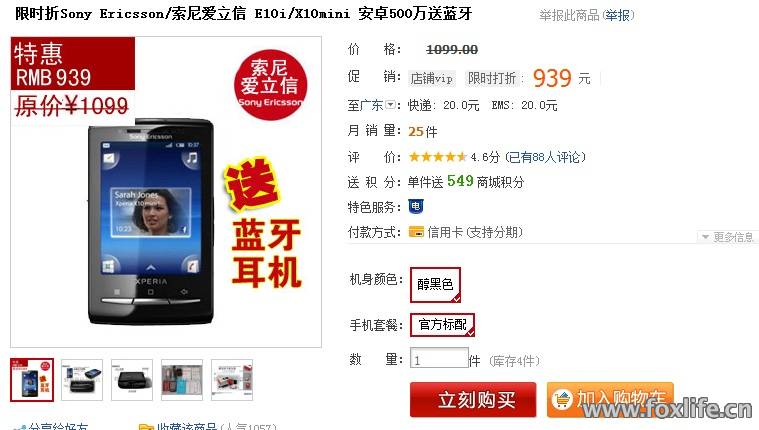The height and width of the screenshot is (430, 759).
Task: Click the credit card payment icon
Action: point(416,232)
